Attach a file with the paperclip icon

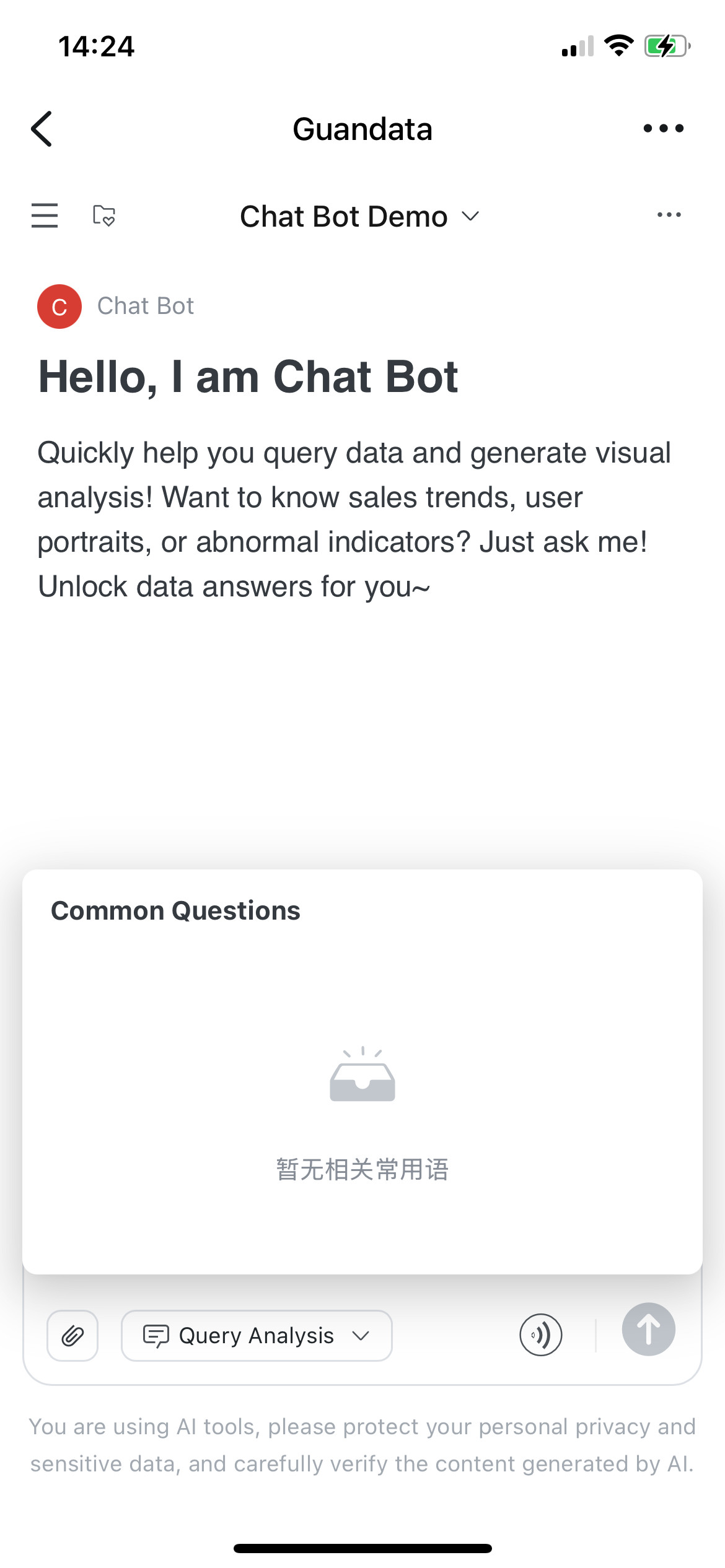tap(72, 1336)
